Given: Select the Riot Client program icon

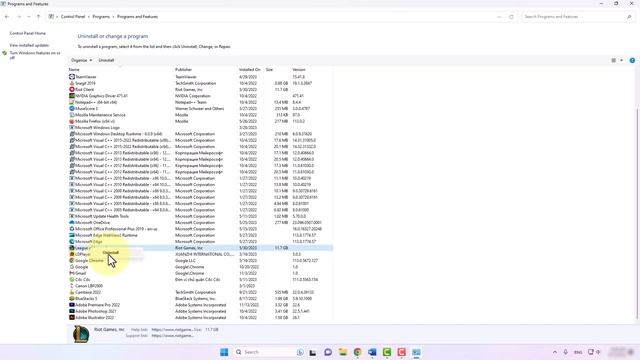Looking at the screenshot, I should (x=72, y=89).
